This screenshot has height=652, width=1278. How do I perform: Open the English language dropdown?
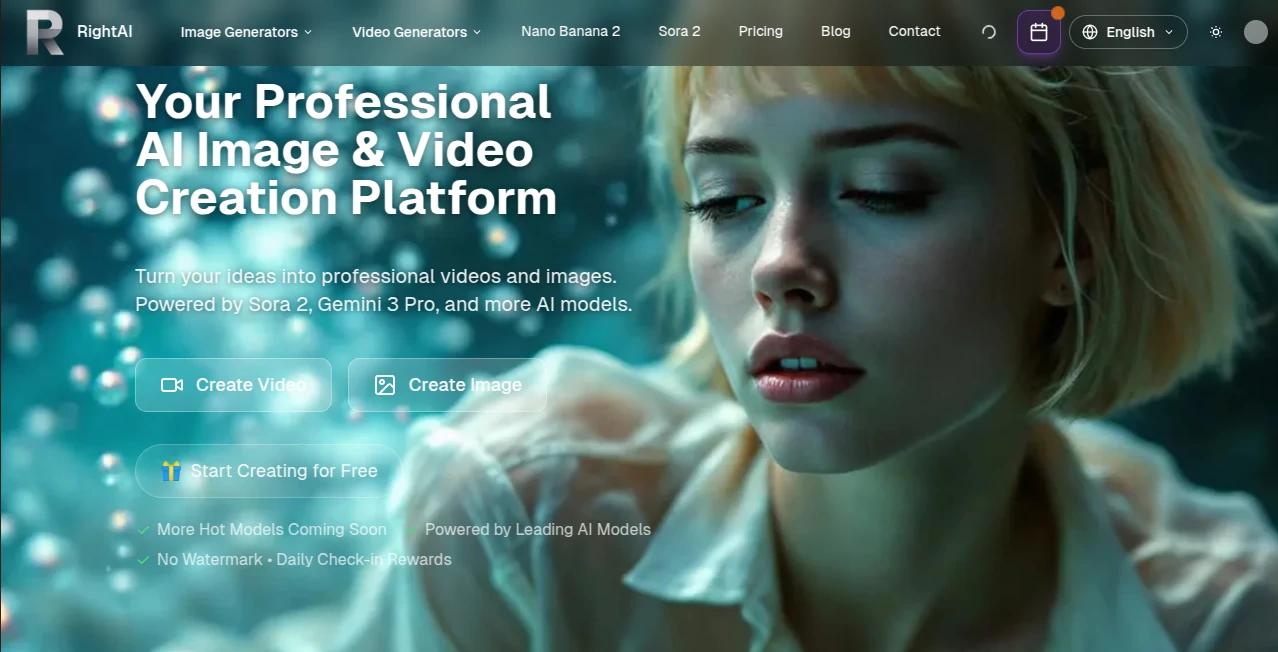(x=1128, y=31)
